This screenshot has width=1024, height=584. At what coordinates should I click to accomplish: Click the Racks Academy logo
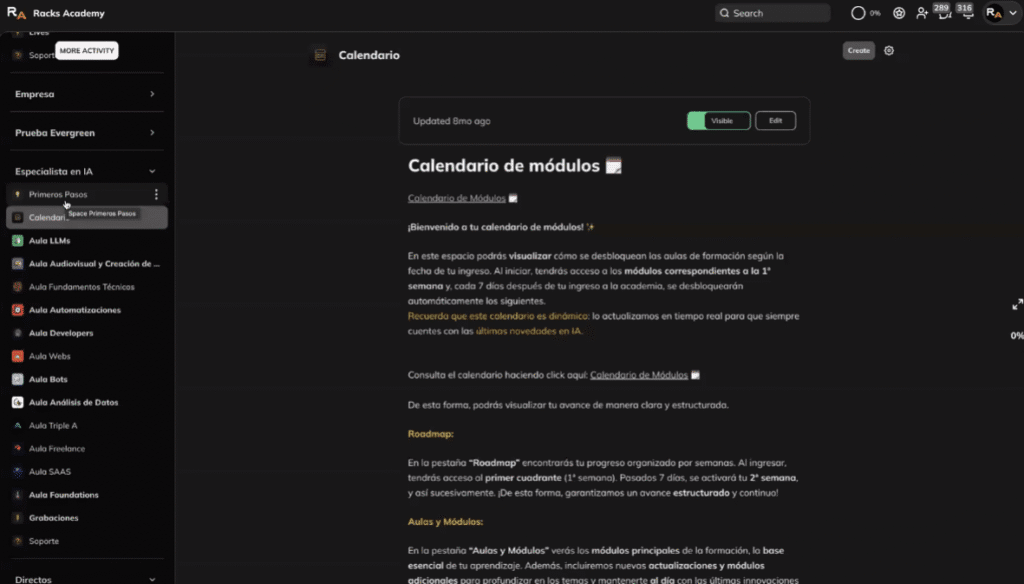(16, 13)
